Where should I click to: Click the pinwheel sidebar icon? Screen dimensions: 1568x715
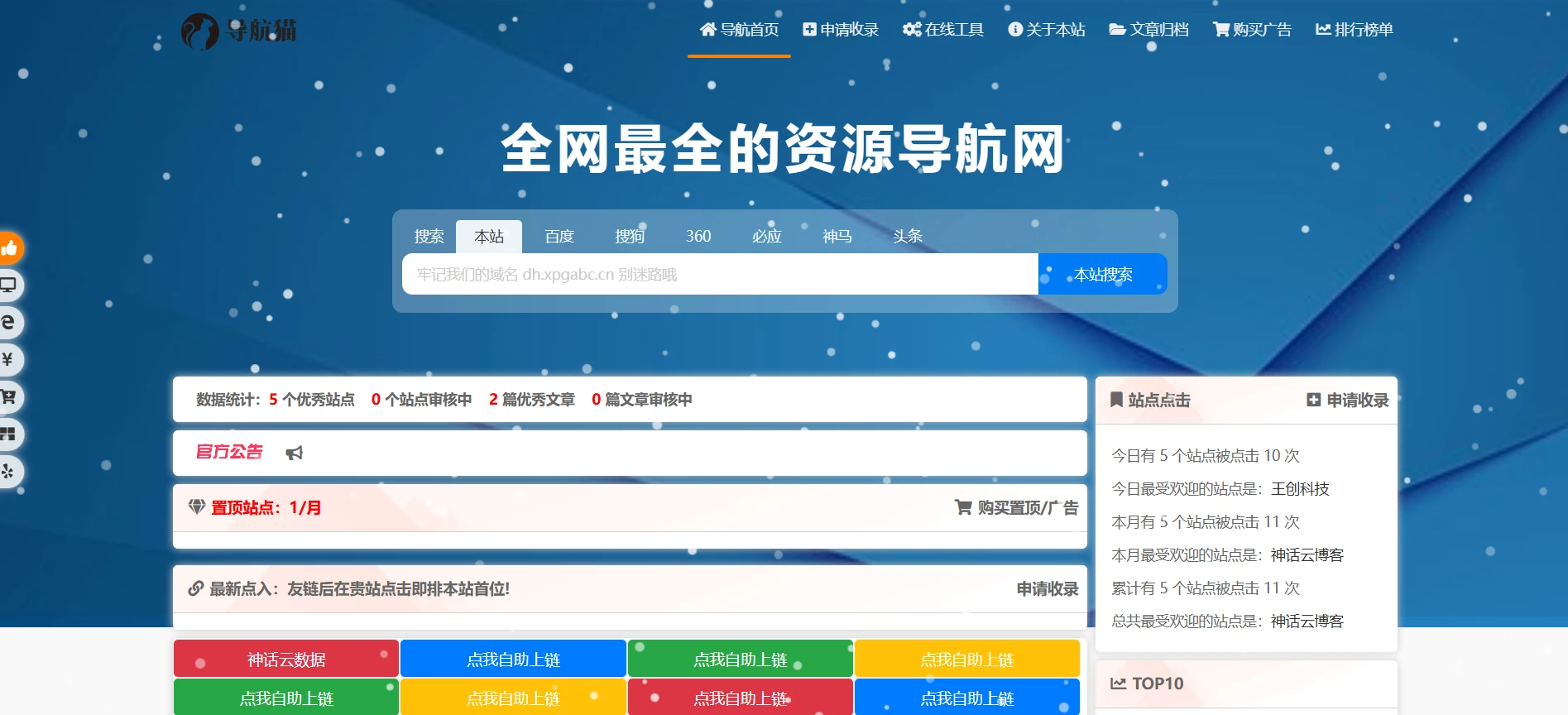pyautogui.click(x=8, y=471)
